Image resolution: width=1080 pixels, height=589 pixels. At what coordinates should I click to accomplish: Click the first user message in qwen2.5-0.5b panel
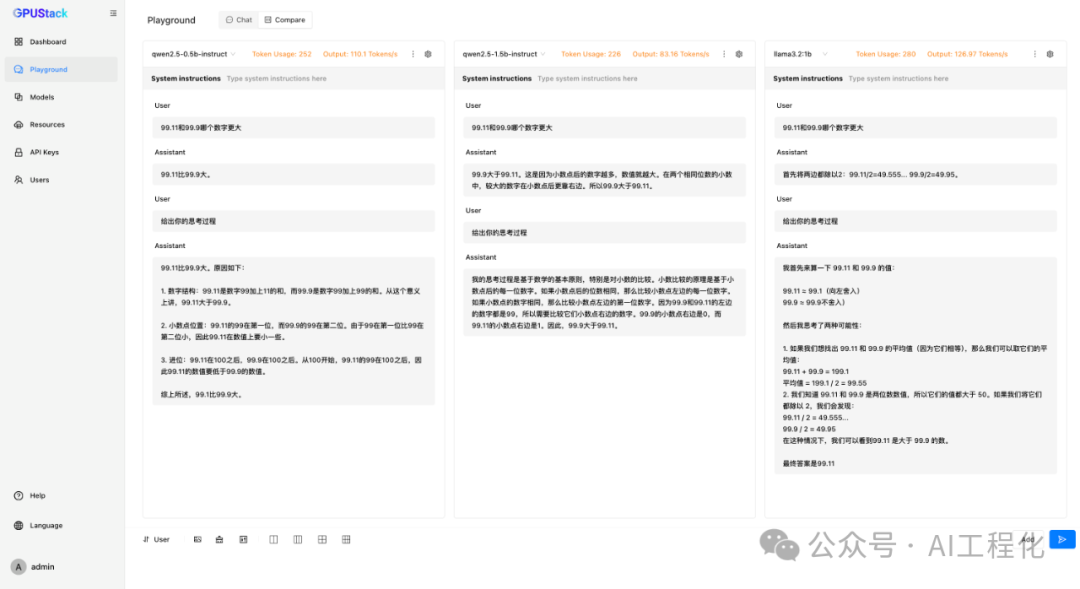point(294,127)
